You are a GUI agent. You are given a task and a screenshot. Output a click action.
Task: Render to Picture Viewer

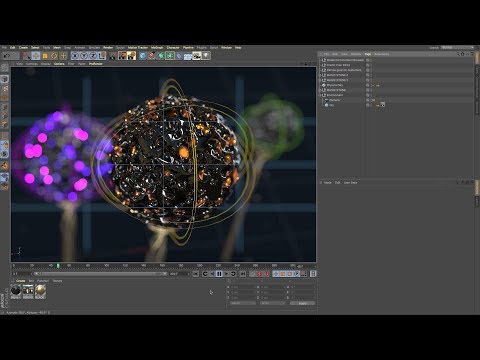click(x=123, y=56)
